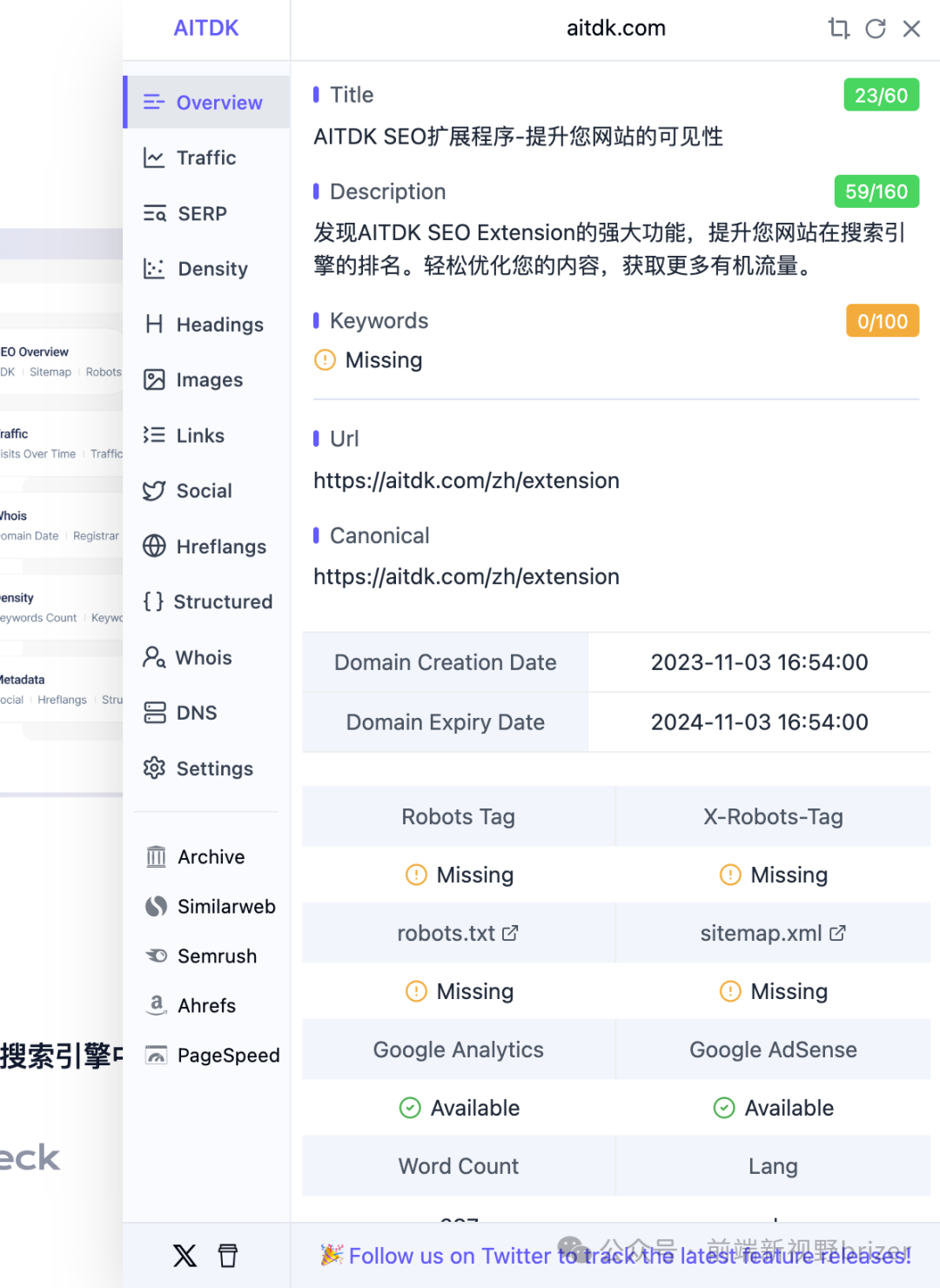Viewport: 940px width, 1288px height.
Task: Open the Density tab
Action: coord(206,269)
